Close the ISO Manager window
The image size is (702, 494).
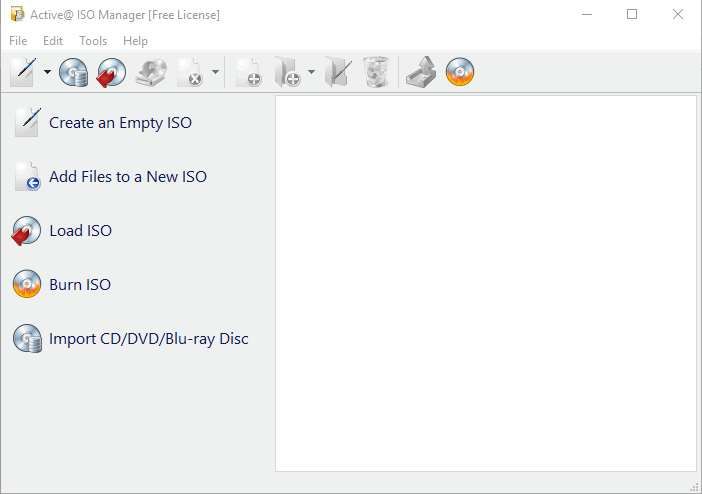[x=678, y=14]
